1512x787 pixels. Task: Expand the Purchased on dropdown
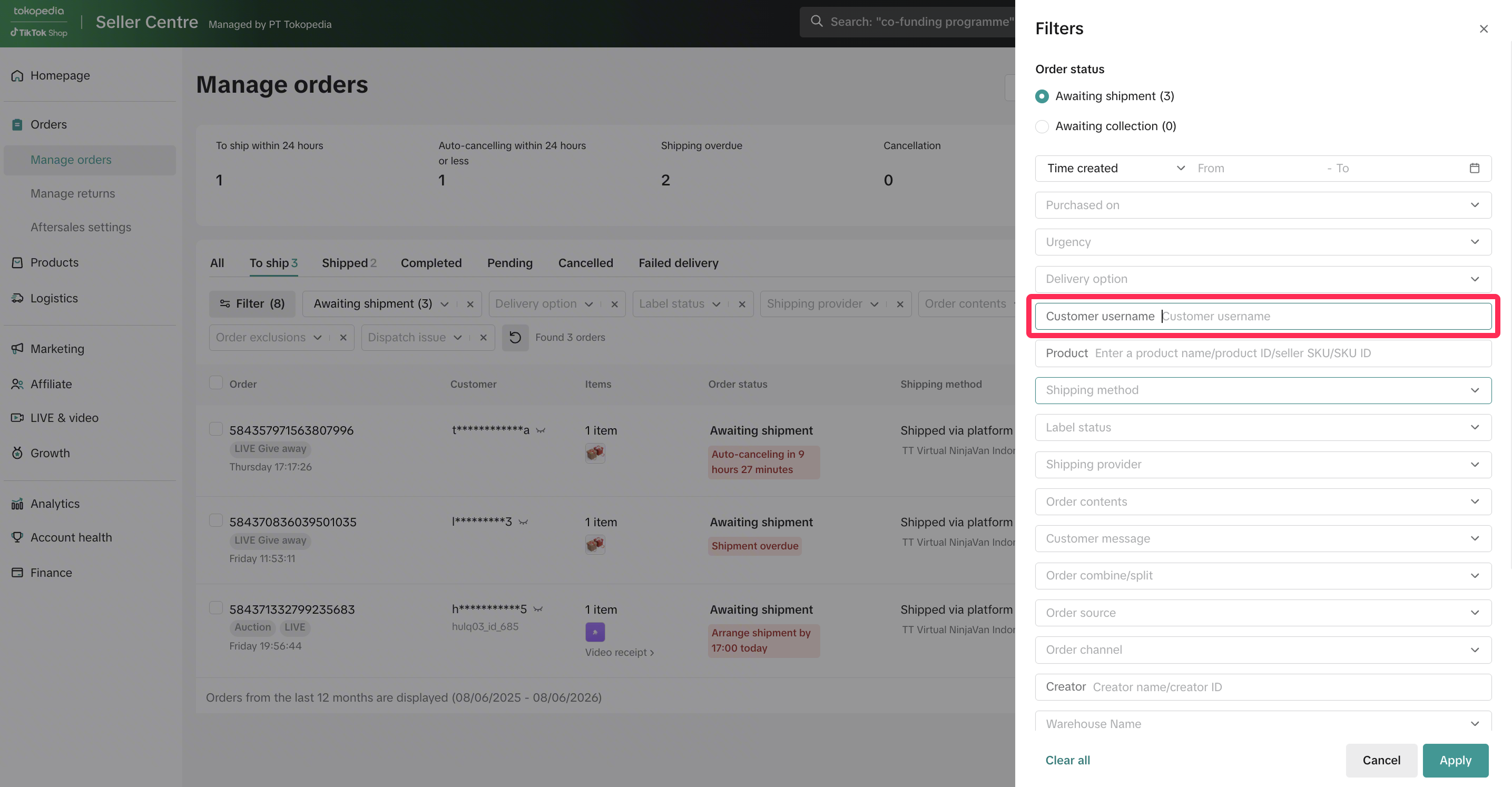pos(1263,205)
